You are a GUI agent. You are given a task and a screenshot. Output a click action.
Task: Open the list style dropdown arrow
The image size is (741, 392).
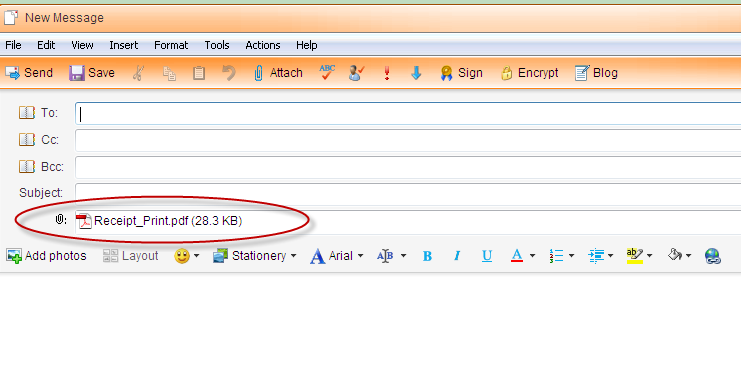[x=571, y=256]
